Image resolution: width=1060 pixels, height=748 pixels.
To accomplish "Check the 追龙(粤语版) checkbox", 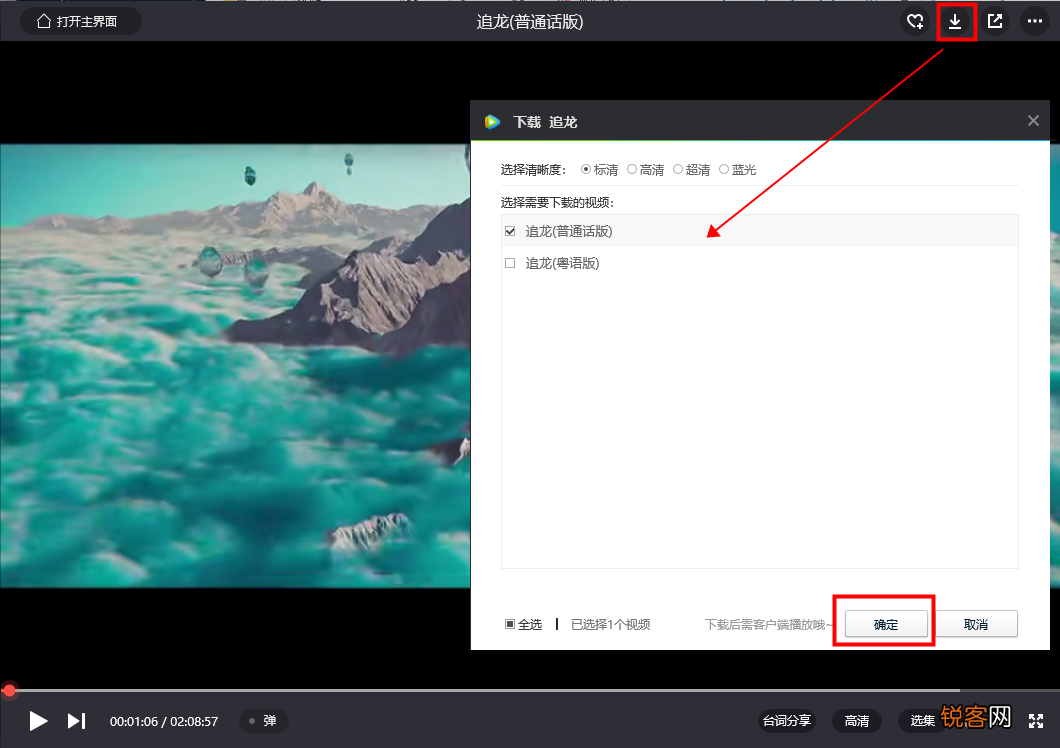I will click(x=510, y=263).
